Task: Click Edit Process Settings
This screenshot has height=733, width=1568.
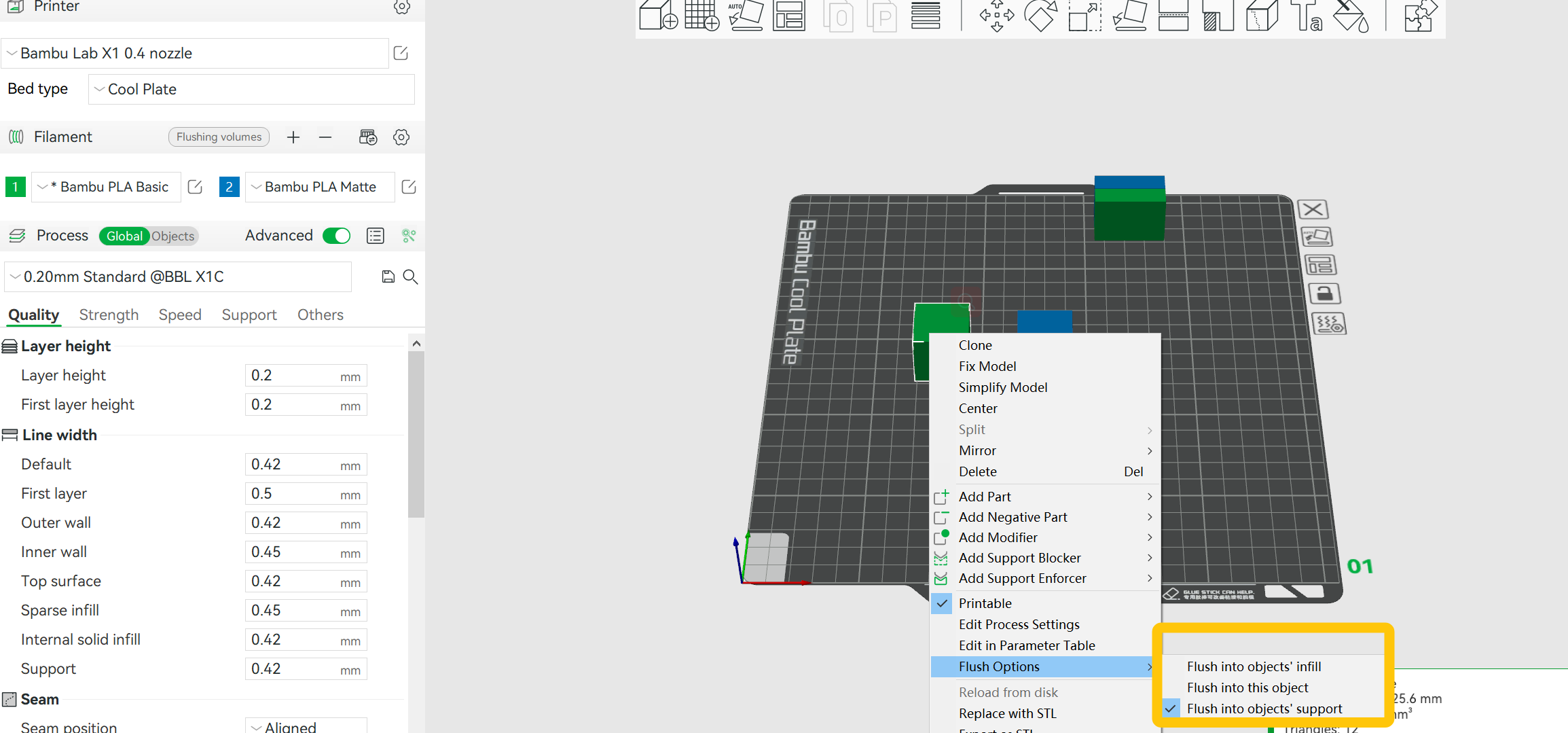Action: tap(1019, 624)
